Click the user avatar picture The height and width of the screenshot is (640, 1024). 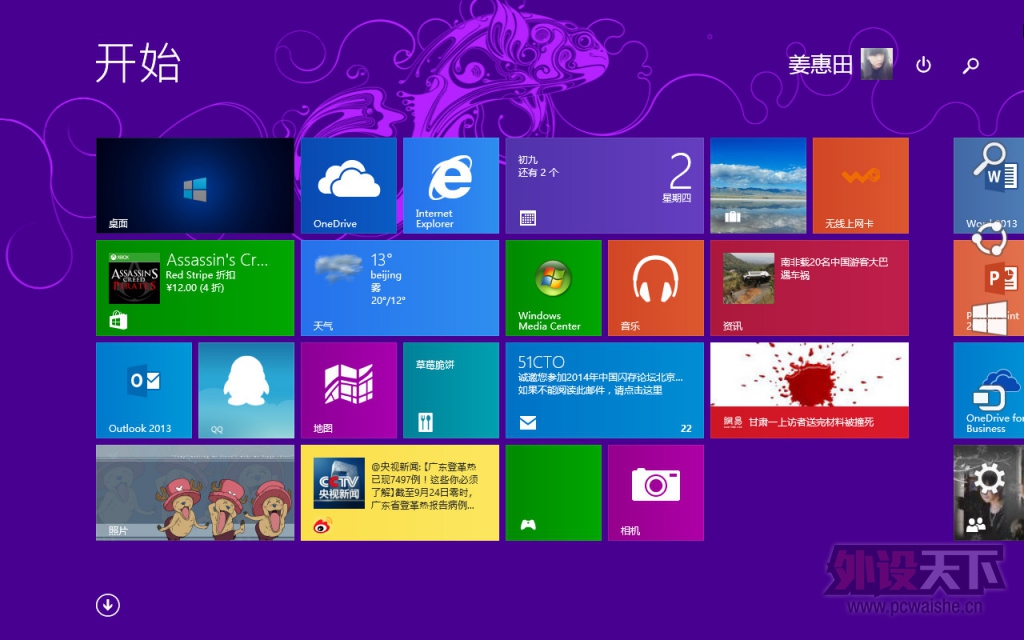pyautogui.click(x=876, y=64)
